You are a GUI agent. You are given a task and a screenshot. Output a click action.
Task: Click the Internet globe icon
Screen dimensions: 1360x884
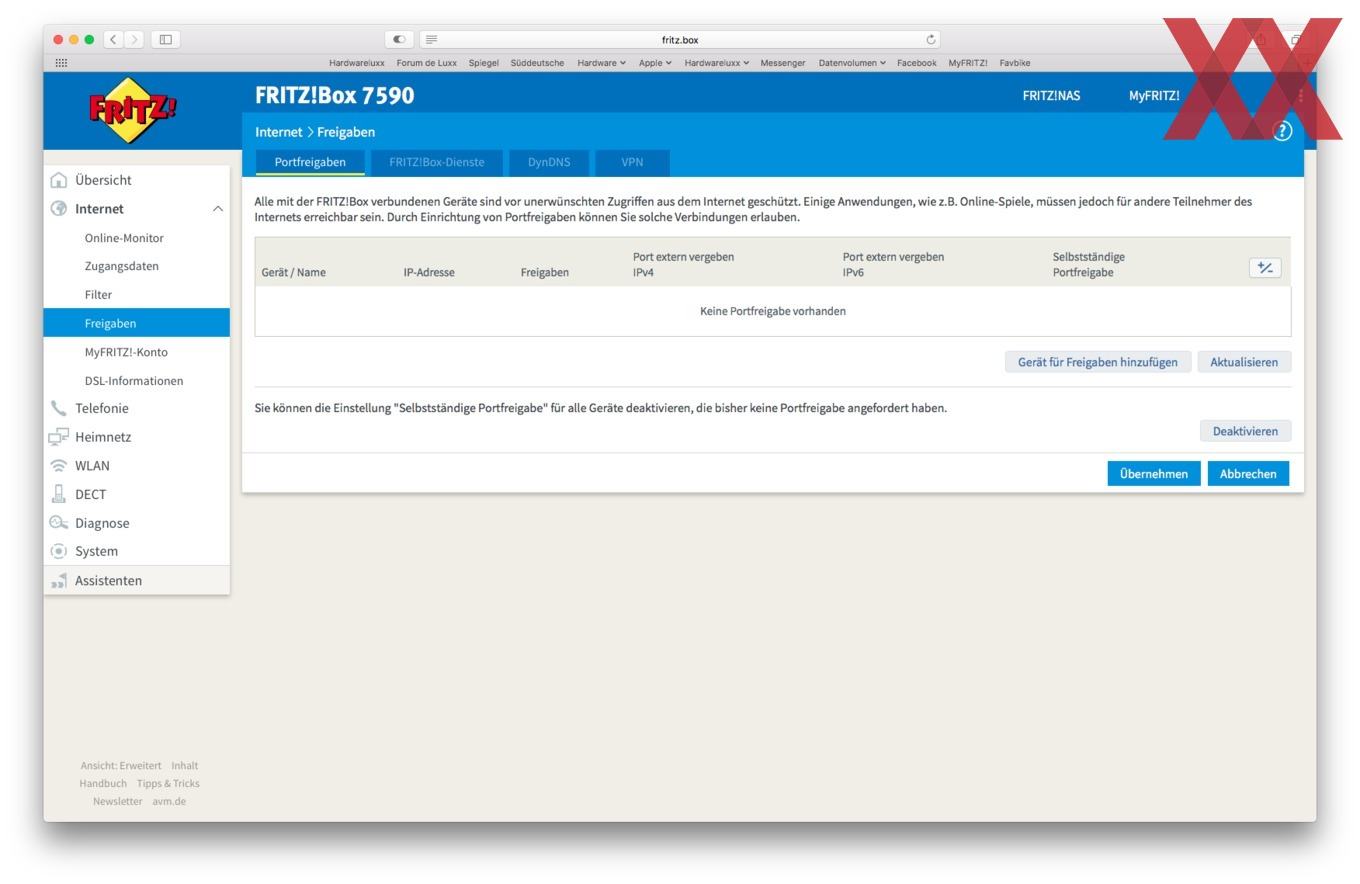coord(59,209)
